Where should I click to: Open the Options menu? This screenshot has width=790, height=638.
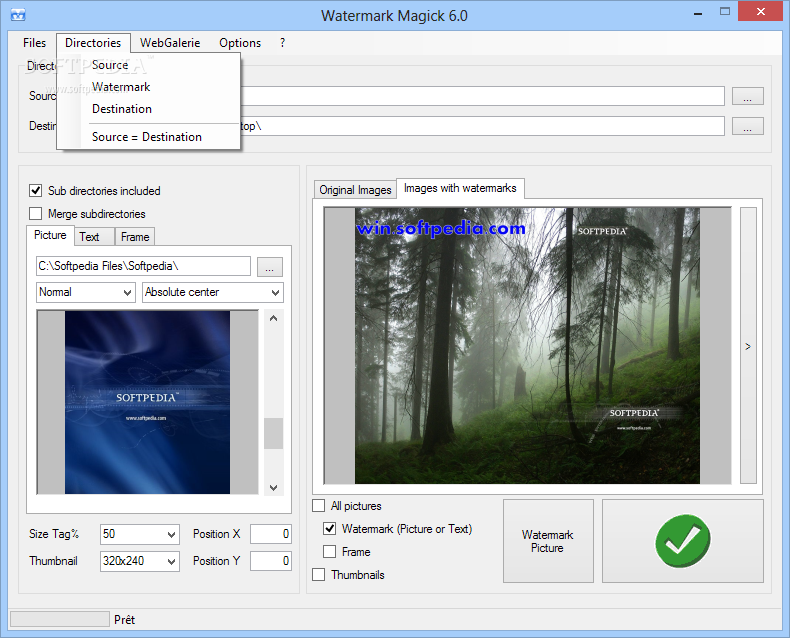pos(240,43)
